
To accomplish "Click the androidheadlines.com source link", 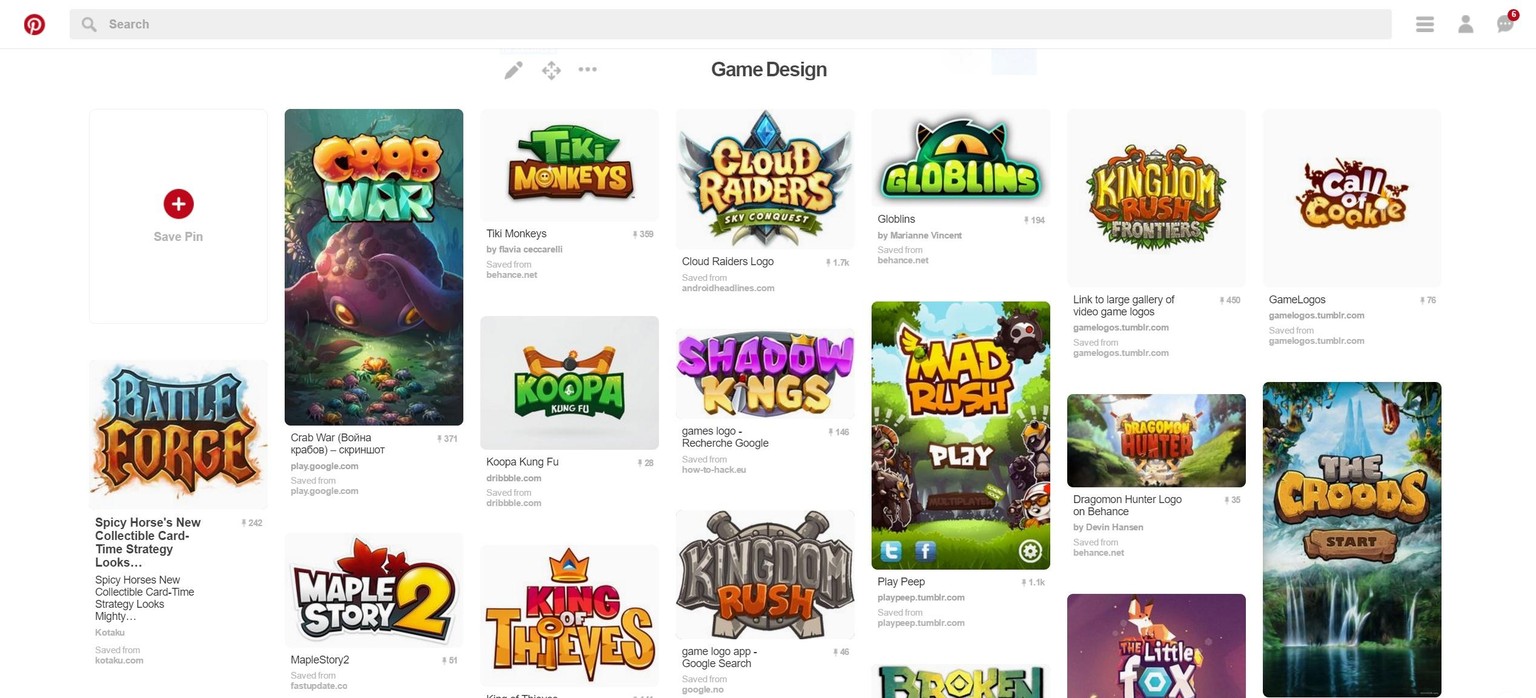I will click(728, 288).
